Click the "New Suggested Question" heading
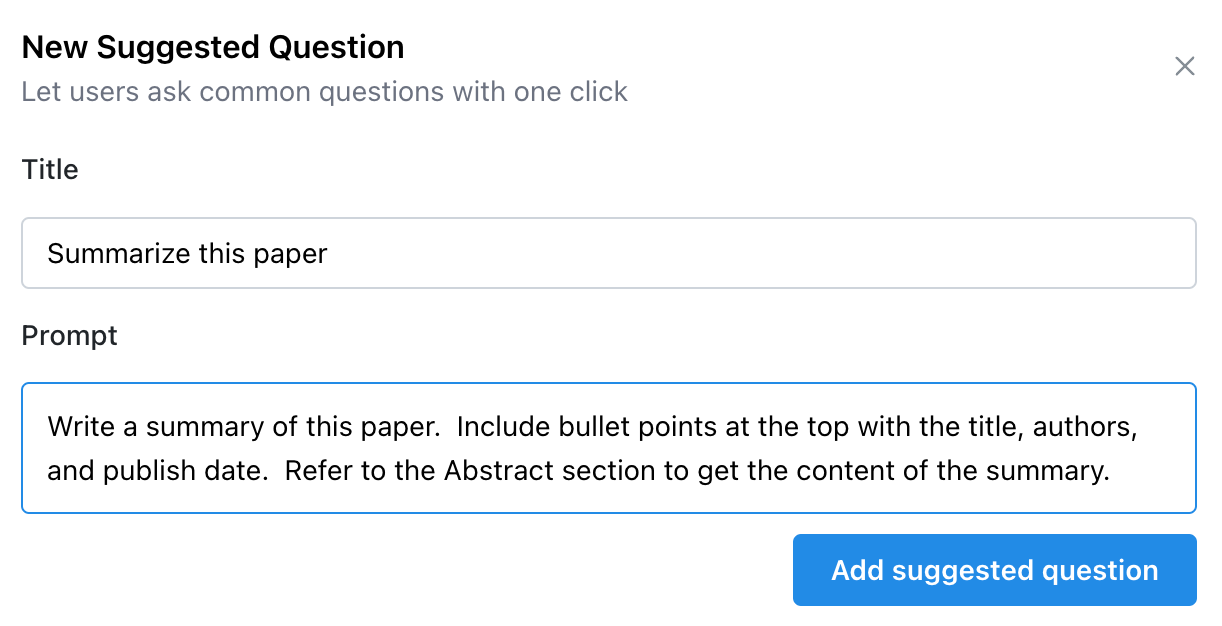The height and width of the screenshot is (626, 1222). tap(213, 47)
